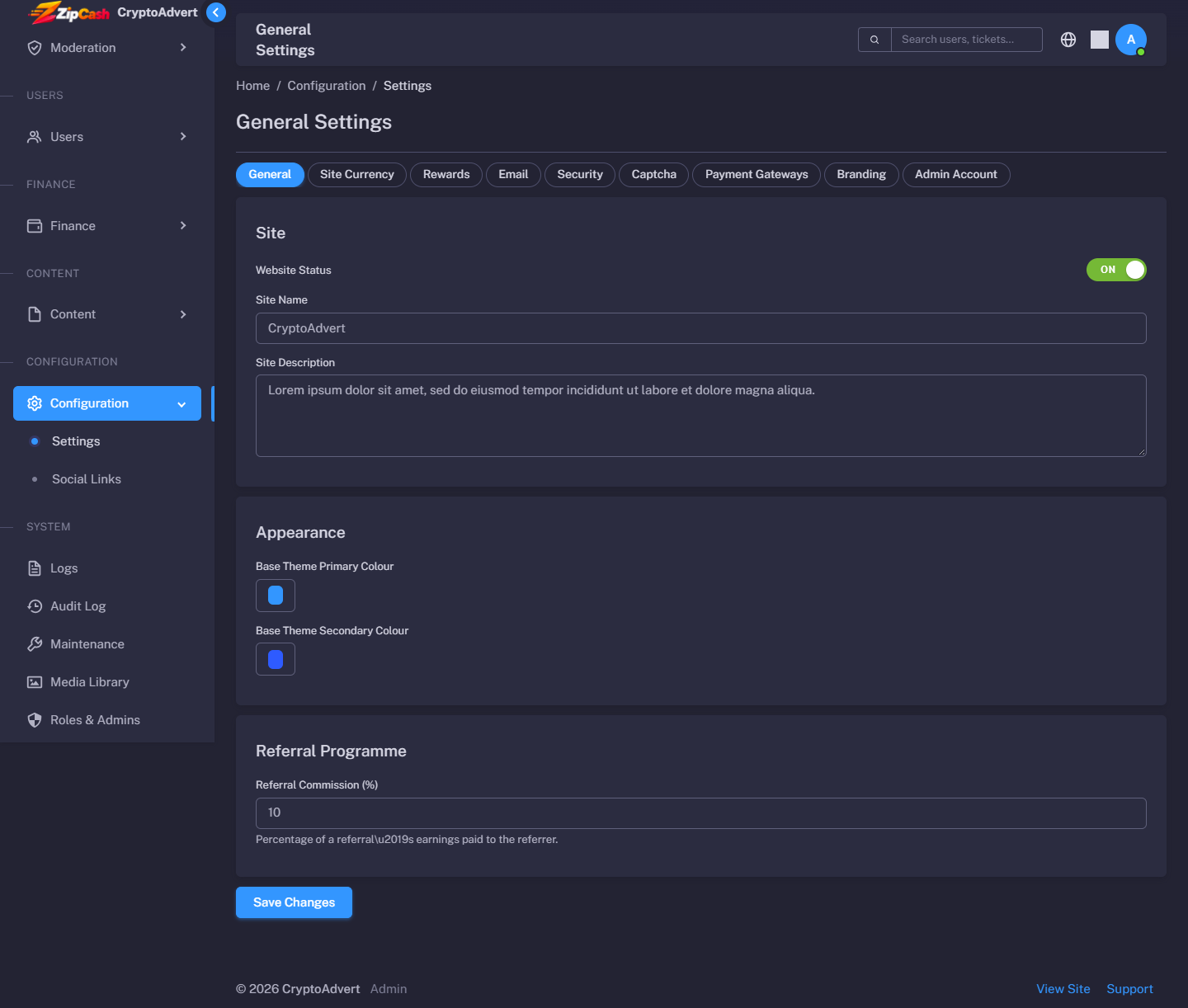Open the admin avatar menu
Viewport: 1188px width, 1008px height.
[1131, 40]
